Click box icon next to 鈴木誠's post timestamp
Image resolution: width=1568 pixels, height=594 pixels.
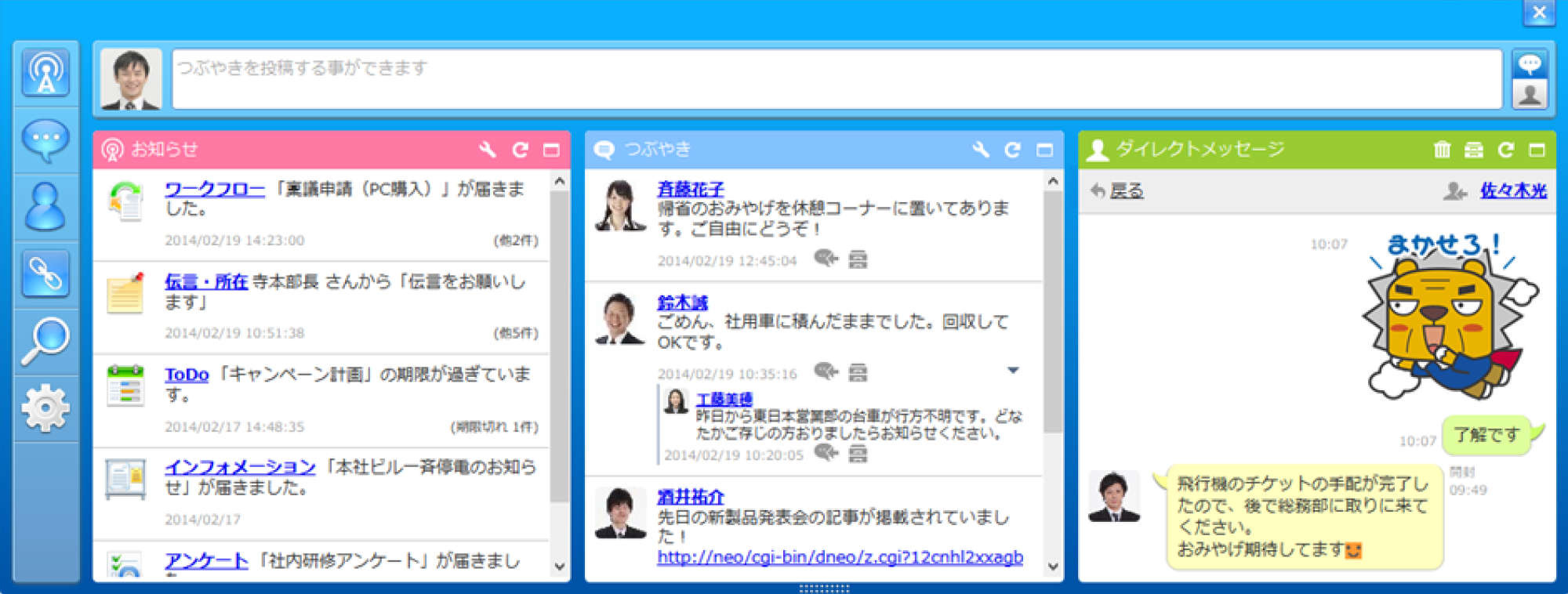click(x=858, y=372)
